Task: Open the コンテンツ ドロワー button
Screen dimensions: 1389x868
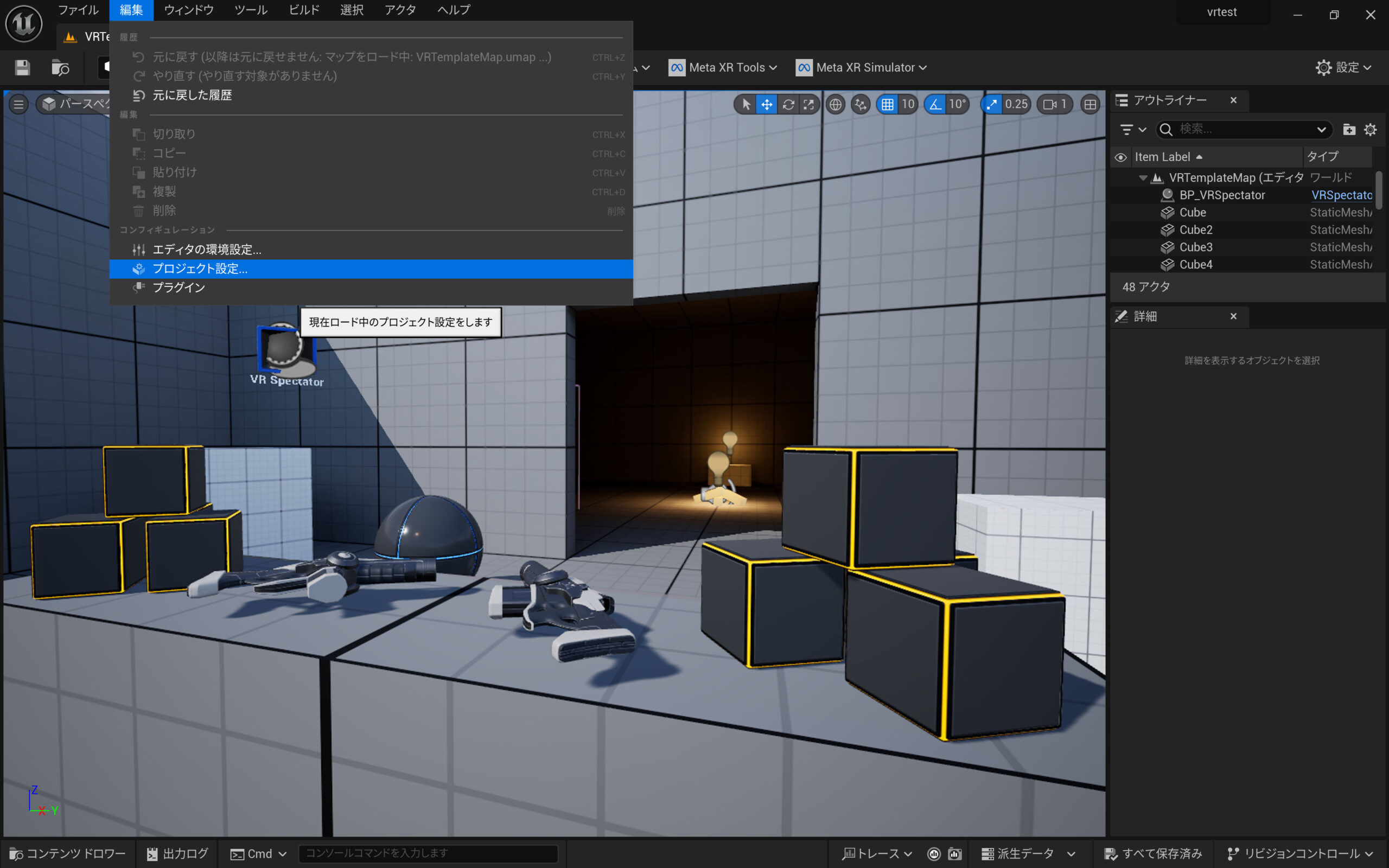Action: point(68,854)
